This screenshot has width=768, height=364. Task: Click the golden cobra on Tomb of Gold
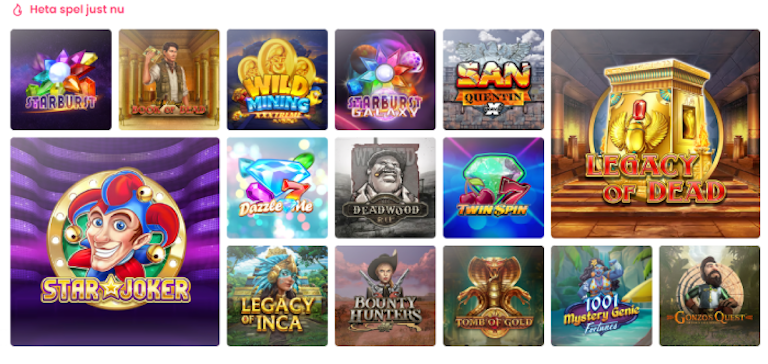494,287
